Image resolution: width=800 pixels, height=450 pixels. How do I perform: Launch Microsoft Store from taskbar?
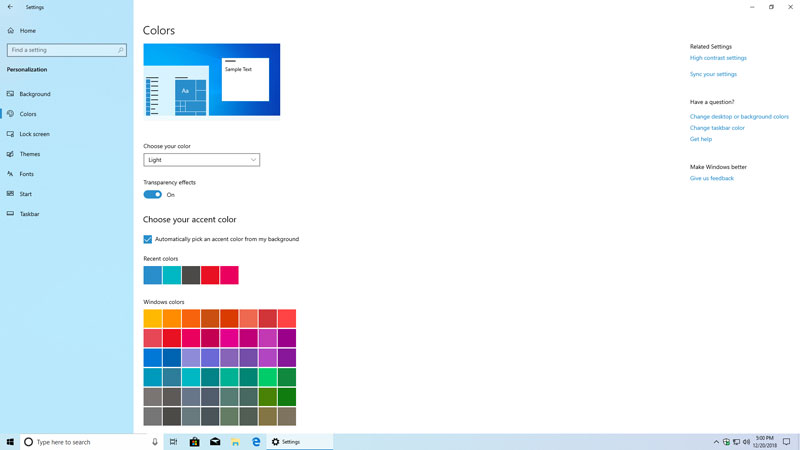[x=194, y=442]
